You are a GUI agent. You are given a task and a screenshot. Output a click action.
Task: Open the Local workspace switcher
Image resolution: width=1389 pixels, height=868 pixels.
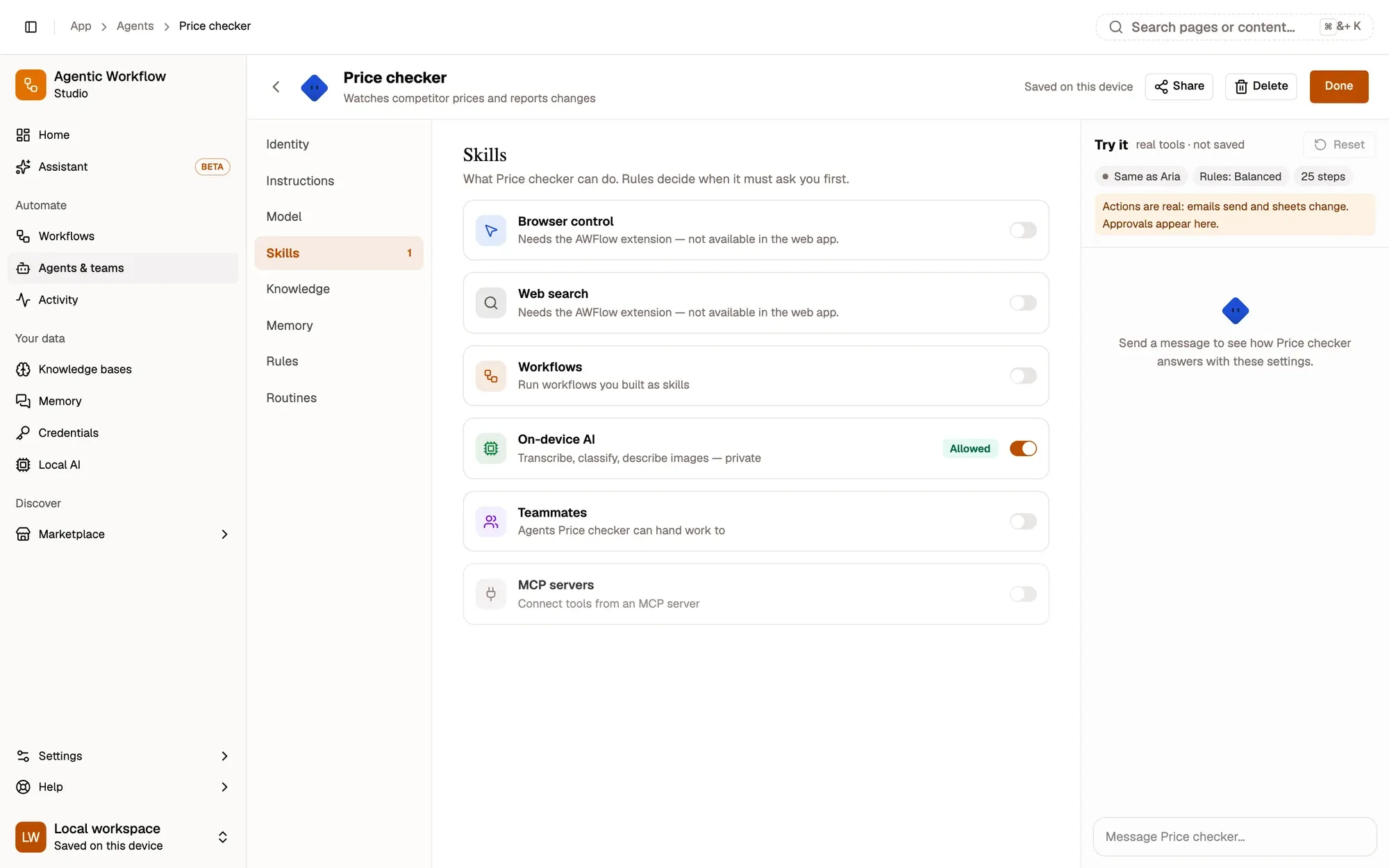pyautogui.click(x=123, y=837)
